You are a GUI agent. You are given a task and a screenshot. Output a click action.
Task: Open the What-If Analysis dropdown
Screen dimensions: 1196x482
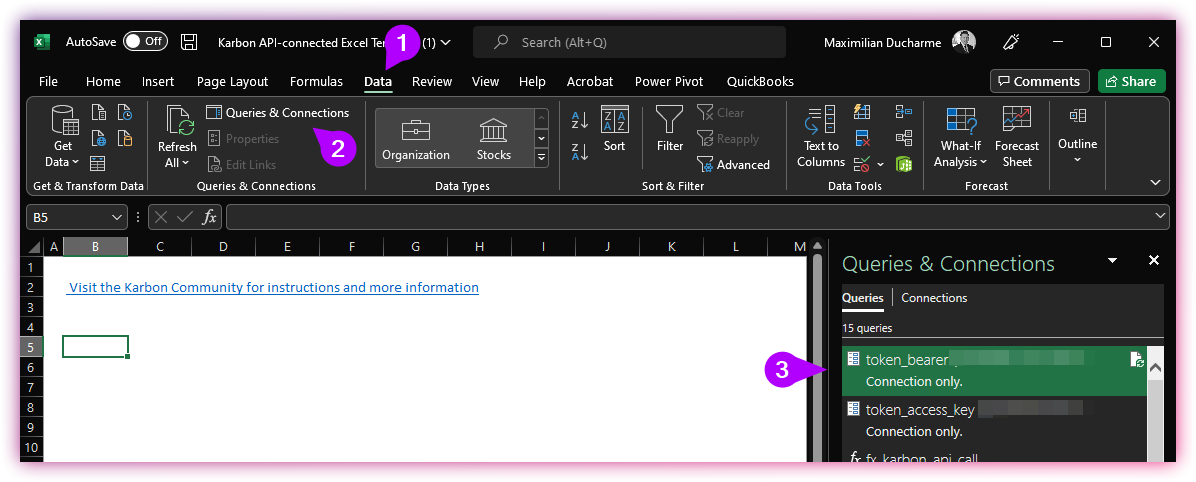point(960,137)
